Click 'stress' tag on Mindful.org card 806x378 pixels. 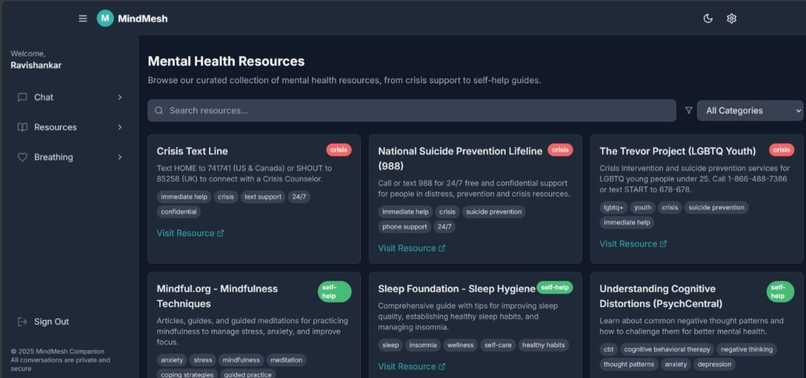click(x=202, y=360)
